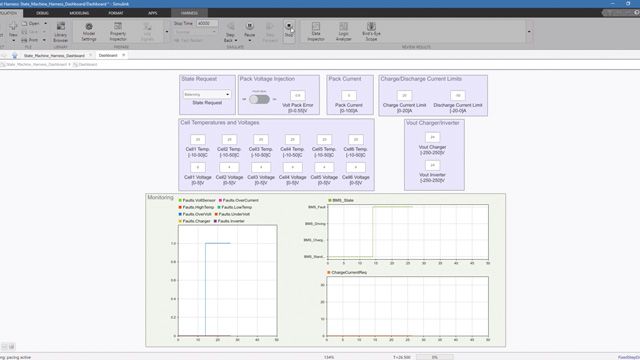The width and height of the screenshot is (640, 360).
Task: Open the Library Browser
Action: 61,32
